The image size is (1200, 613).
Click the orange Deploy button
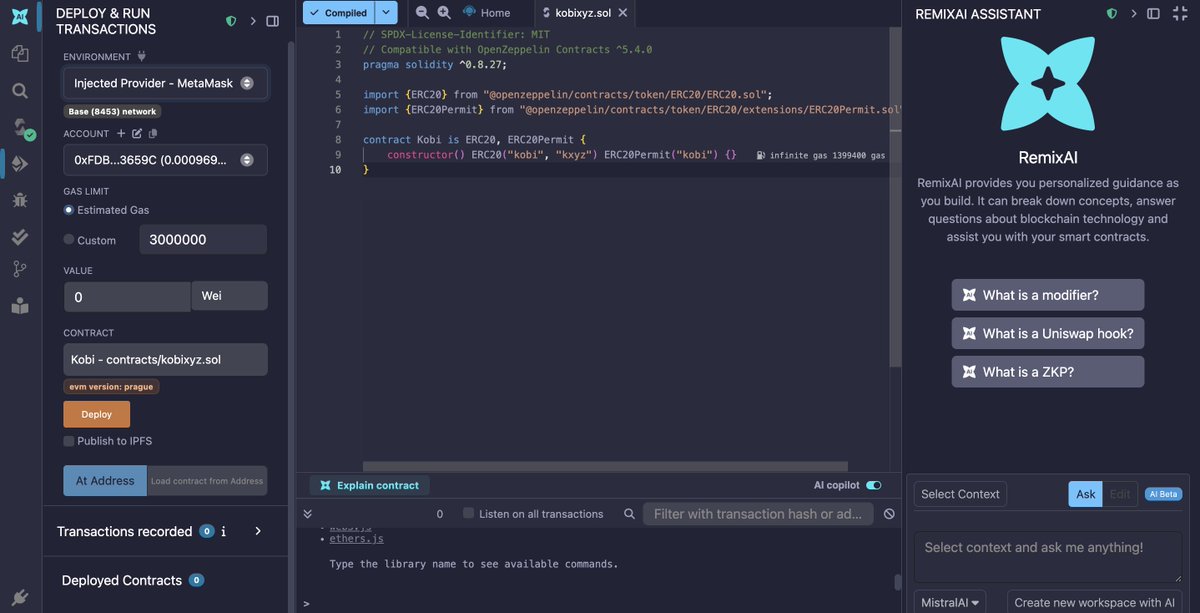97,414
